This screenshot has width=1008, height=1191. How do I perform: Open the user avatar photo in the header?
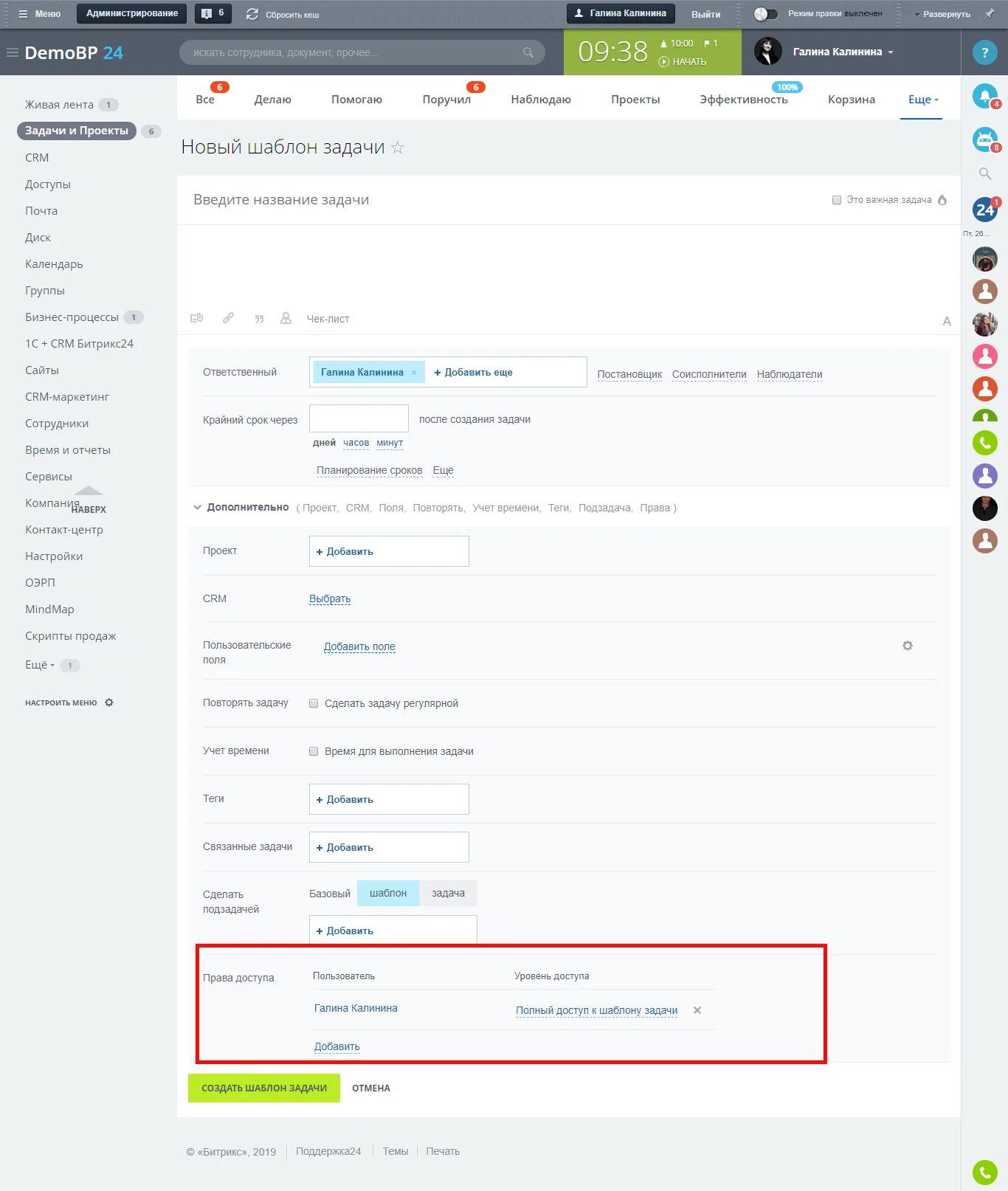point(767,52)
